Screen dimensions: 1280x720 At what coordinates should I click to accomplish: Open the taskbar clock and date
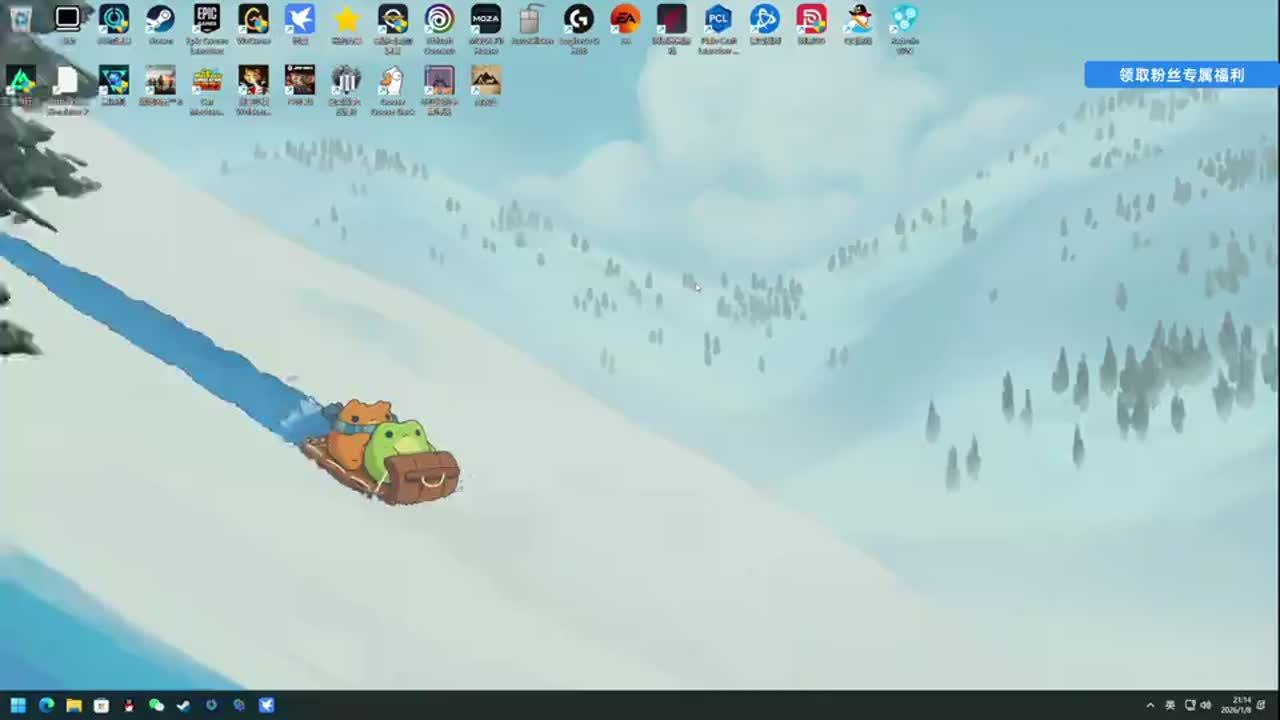point(1240,705)
